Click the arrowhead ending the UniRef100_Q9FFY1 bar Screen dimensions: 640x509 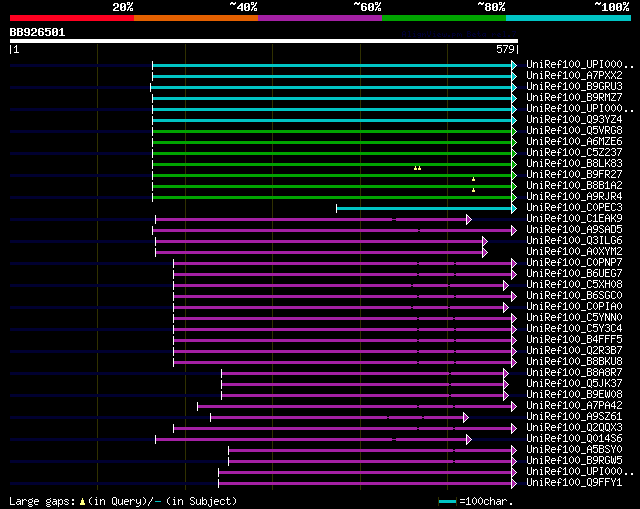(514, 484)
